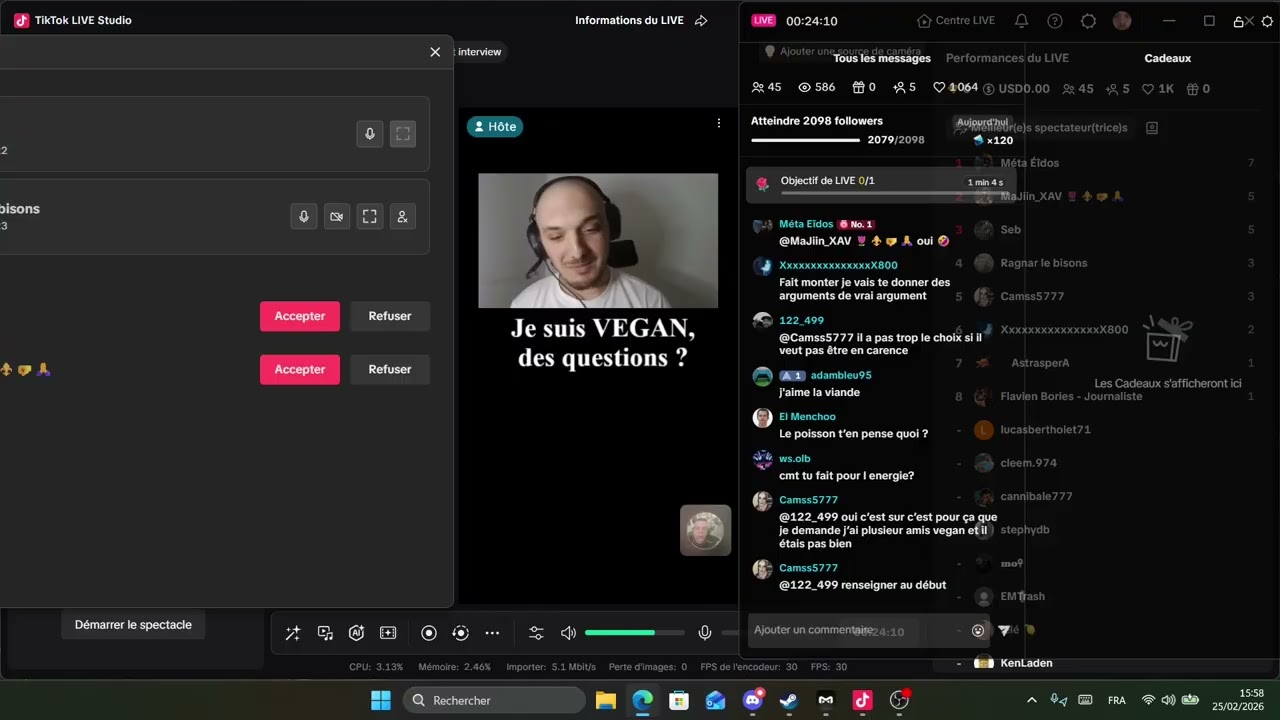Image resolution: width=1280 pixels, height=720 pixels.
Task: Open Méta Eïdos chat message username
Action: point(805,224)
